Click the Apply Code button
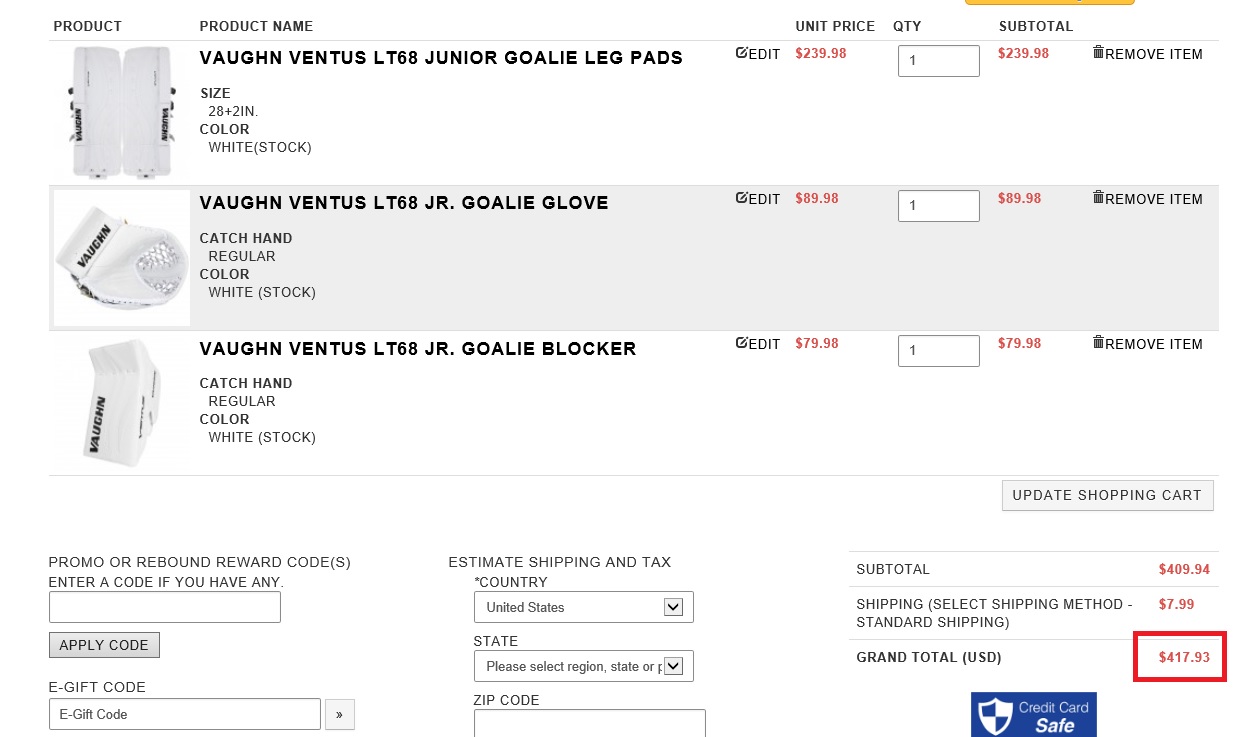1237x737 pixels. 104,645
